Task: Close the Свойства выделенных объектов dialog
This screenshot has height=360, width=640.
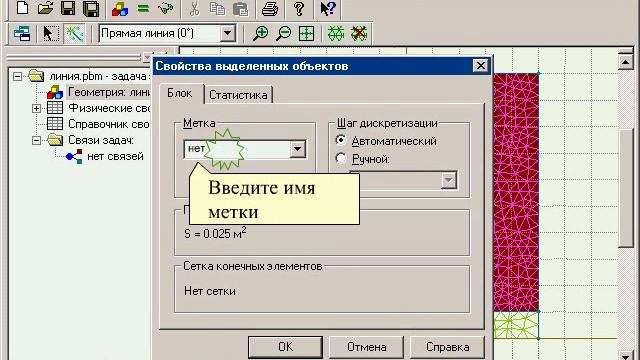Action: pos(480,65)
